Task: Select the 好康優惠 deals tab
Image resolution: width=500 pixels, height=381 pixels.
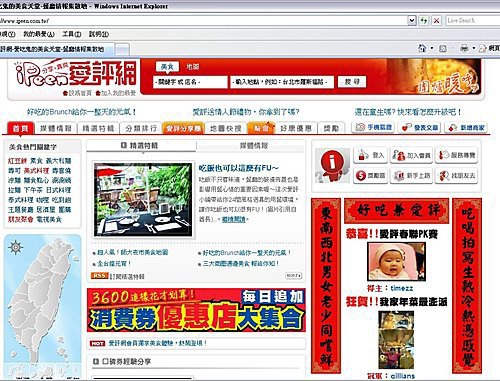Action: [x=296, y=128]
